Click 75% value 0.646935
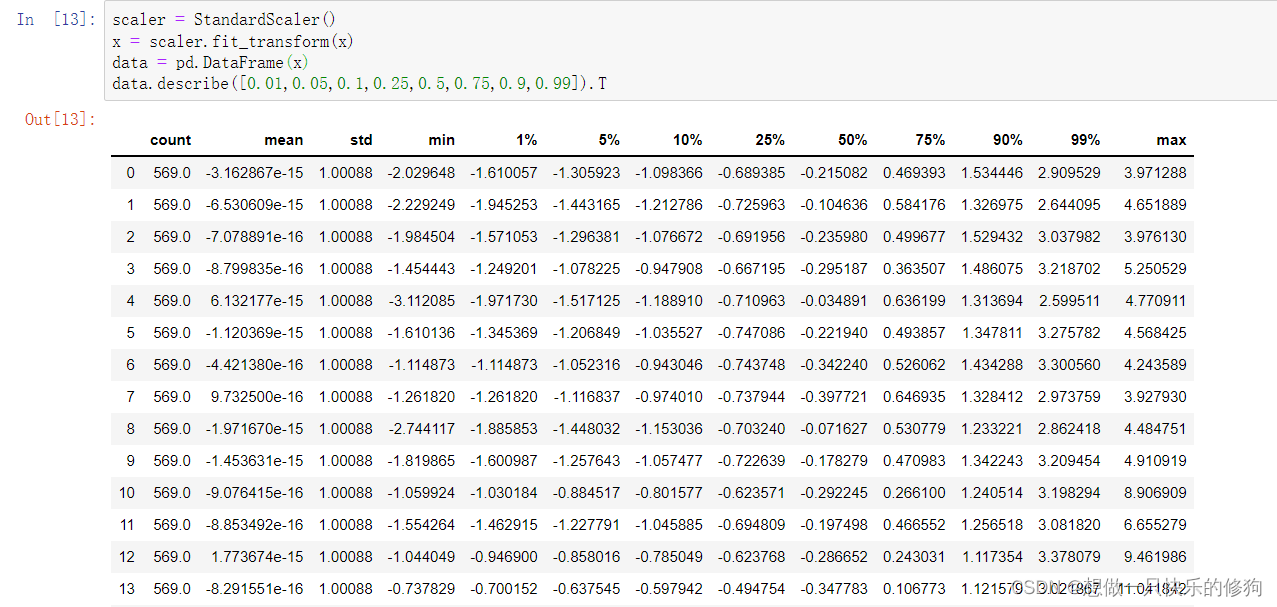Viewport: 1277px width, 607px height. pos(914,396)
